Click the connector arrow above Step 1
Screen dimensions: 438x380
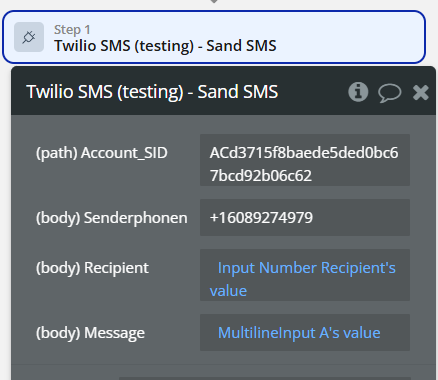214,2
